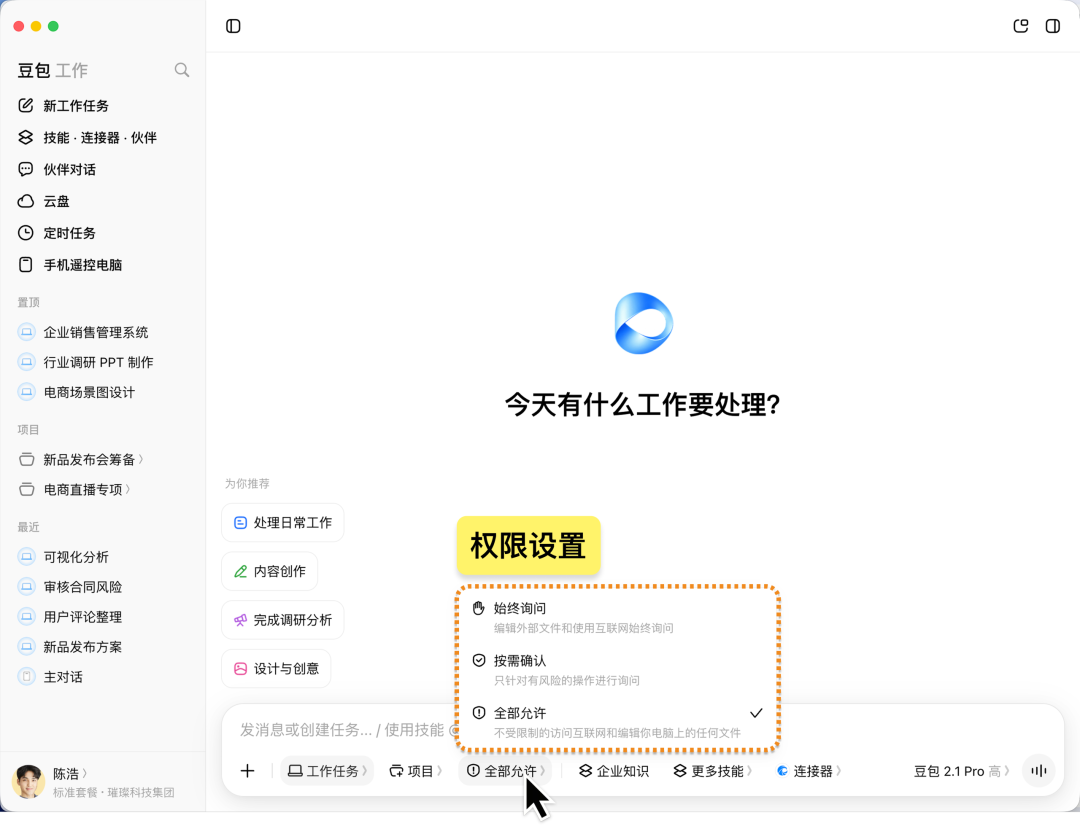Click the 标准套餐 · 璀璨科技集团 plan text
Viewport: 1080px width, 826px height.
pos(114,792)
